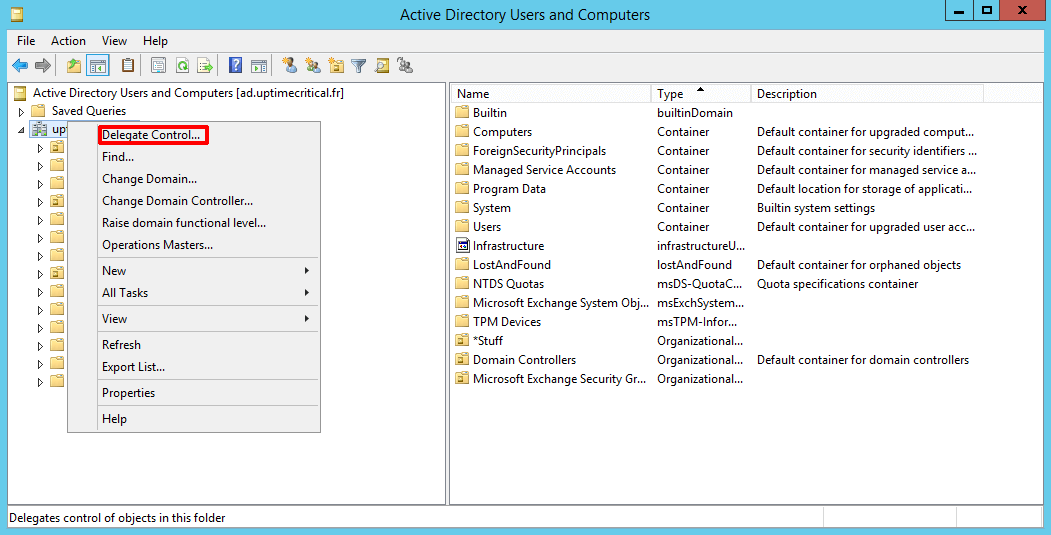Select the Infrastructure row
Screen dimensions: 1051x535
point(717,246)
